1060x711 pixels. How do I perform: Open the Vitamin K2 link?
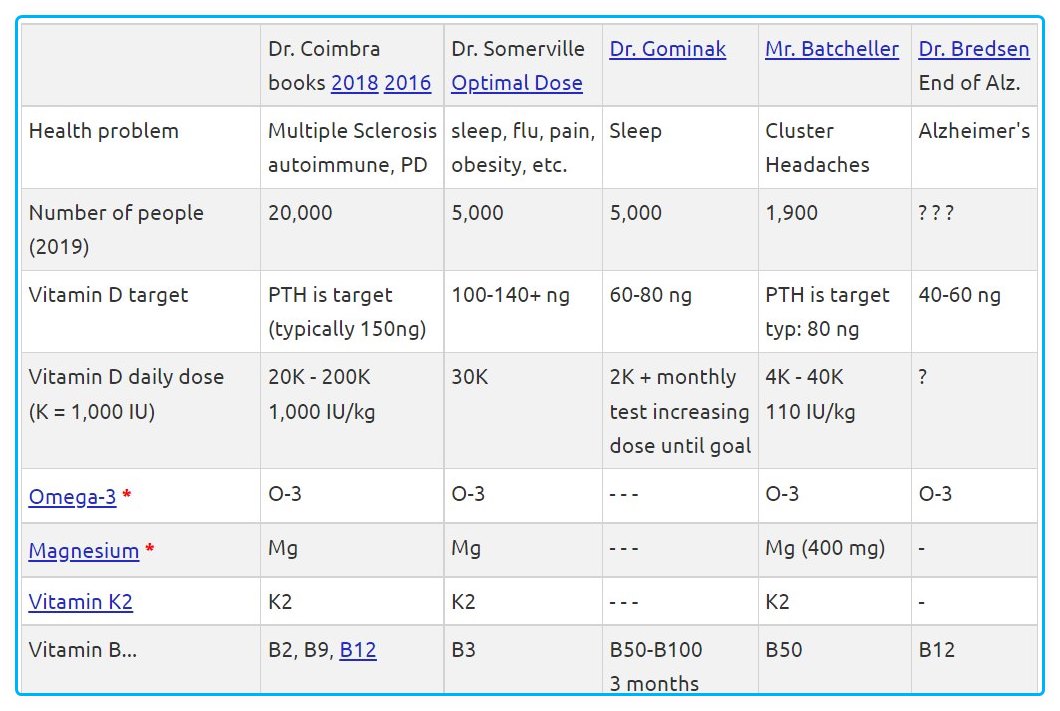coord(80,602)
